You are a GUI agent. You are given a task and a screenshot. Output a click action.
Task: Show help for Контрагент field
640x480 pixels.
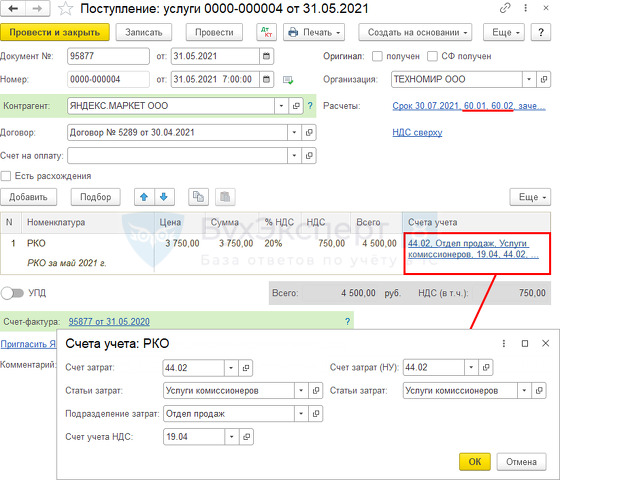click(x=310, y=106)
